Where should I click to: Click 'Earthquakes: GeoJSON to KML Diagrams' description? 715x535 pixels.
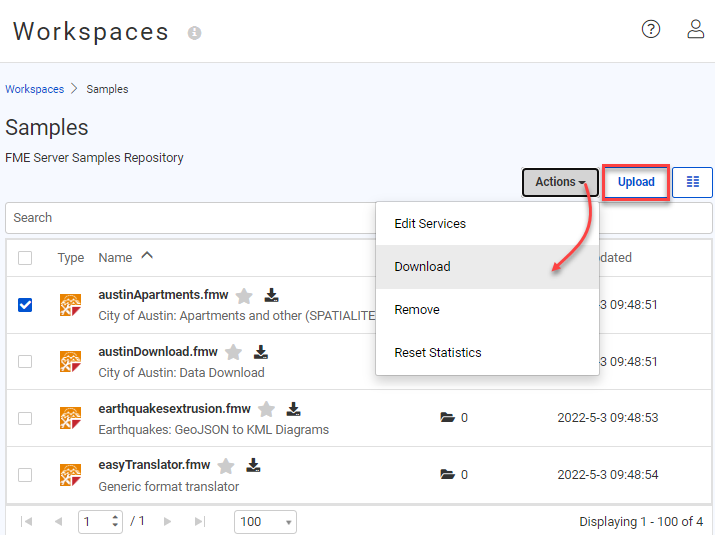tap(213, 430)
